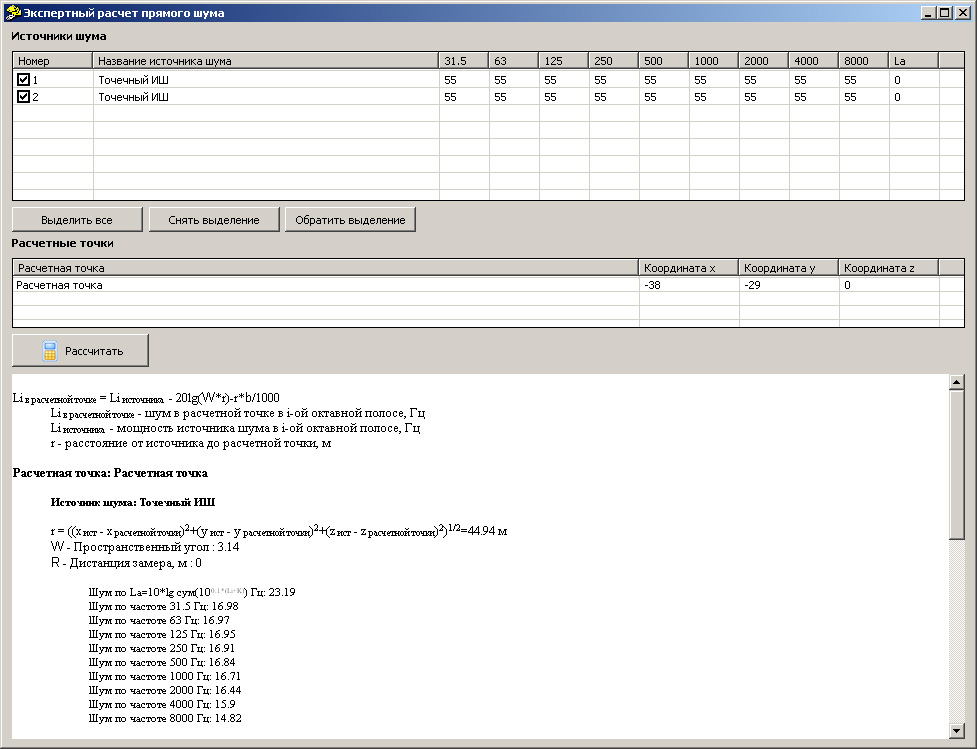
Task: Uncheck the checkbox for noise source 1
Action: [x=24, y=79]
